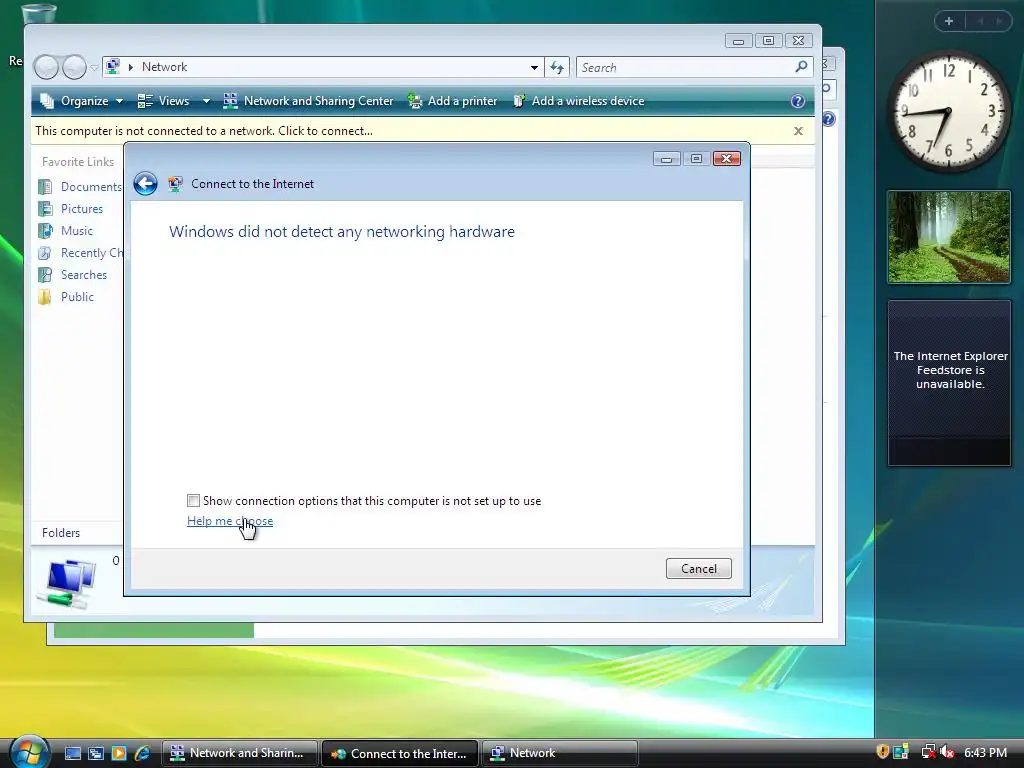Open Documents in Favorite Links
Image resolution: width=1024 pixels, height=768 pixels.
[80, 187]
